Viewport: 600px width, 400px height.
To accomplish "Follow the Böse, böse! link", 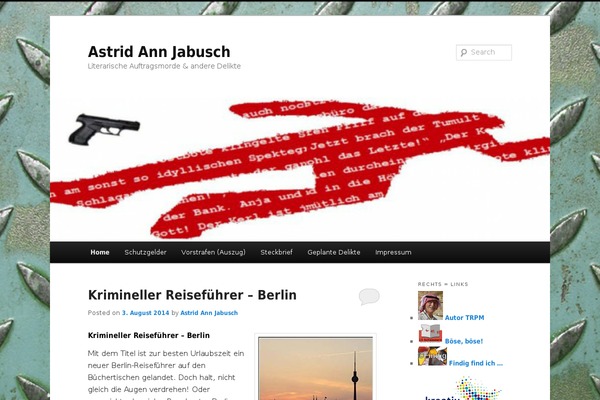I will click(x=464, y=341).
